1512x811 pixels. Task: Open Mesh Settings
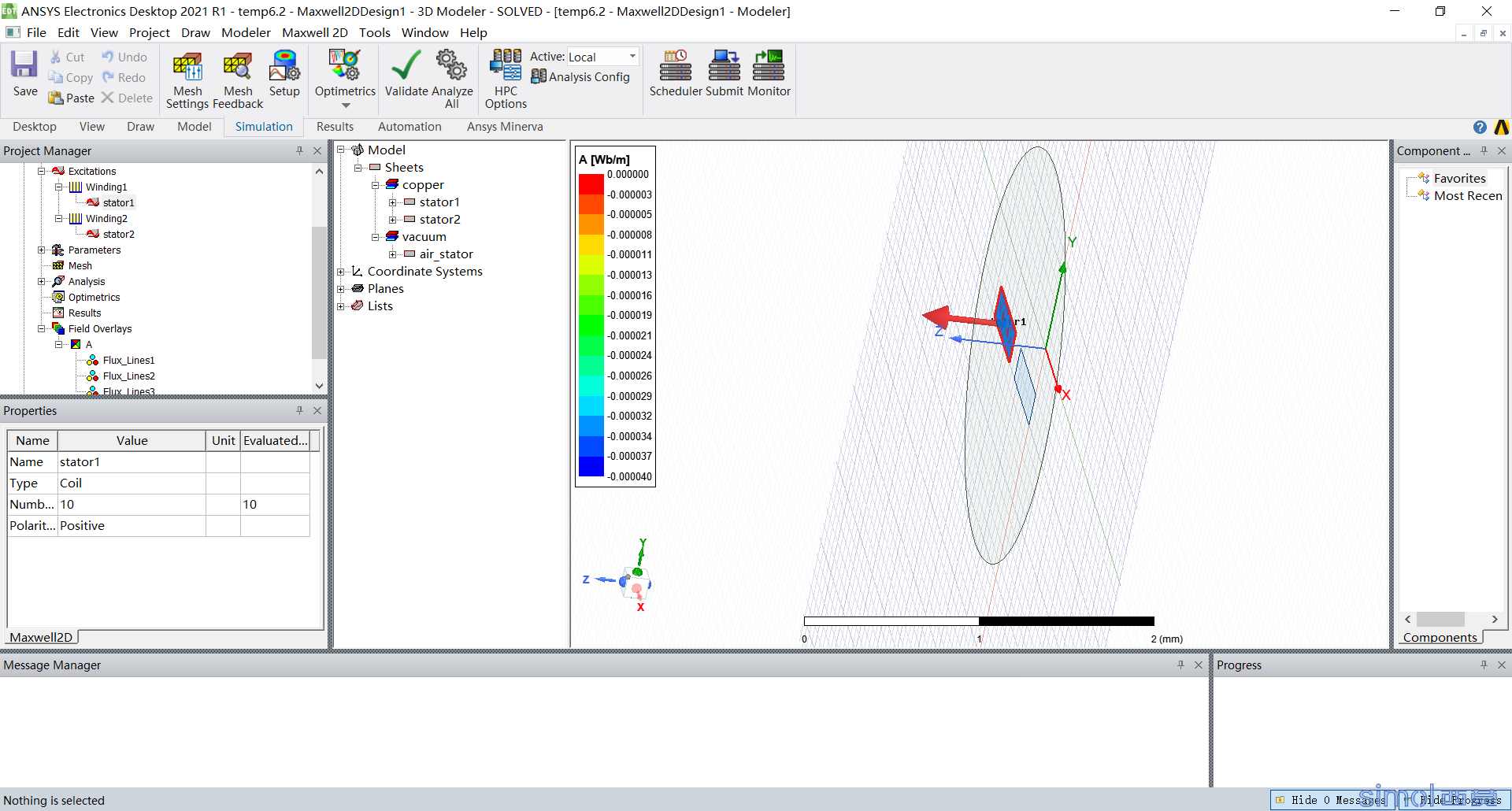(x=187, y=80)
